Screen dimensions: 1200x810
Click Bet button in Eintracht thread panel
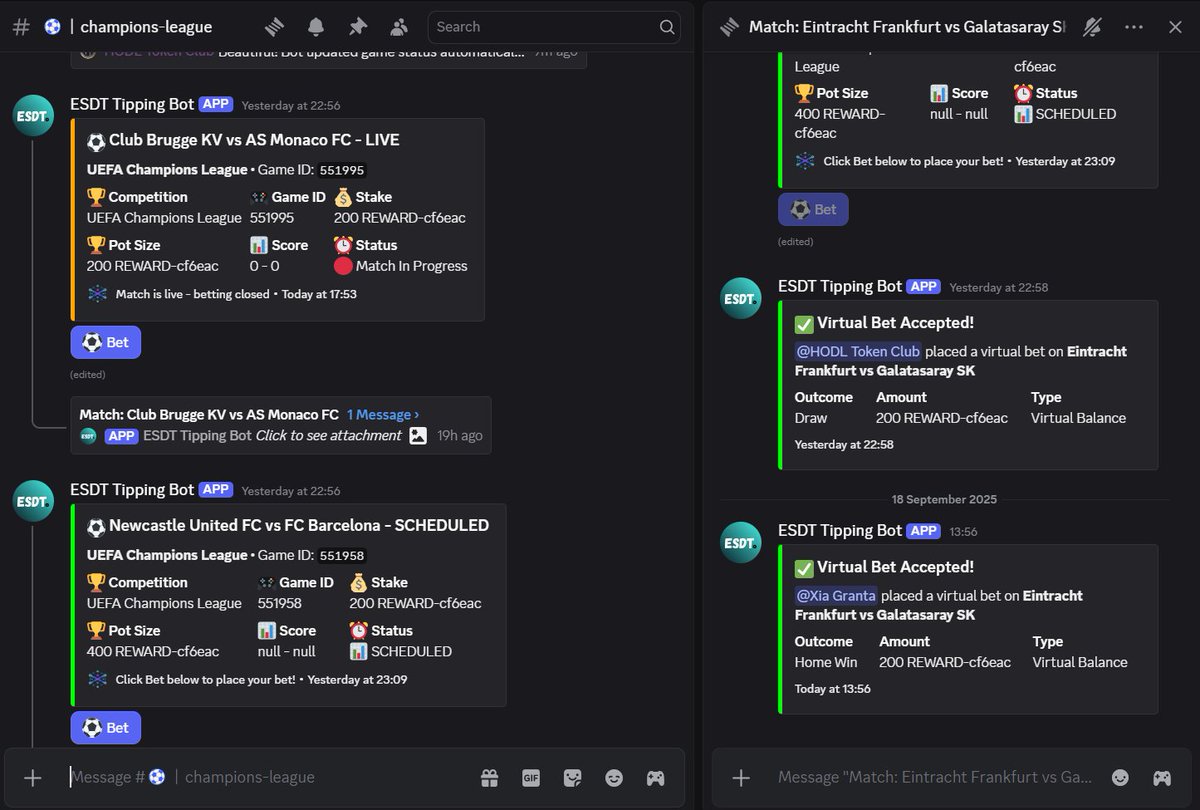(813, 209)
